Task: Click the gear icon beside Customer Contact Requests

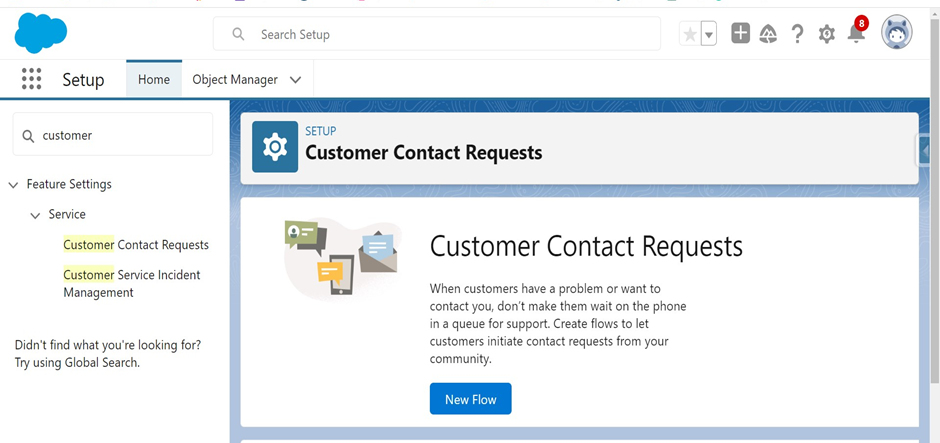Action: [x=275, y=147]
